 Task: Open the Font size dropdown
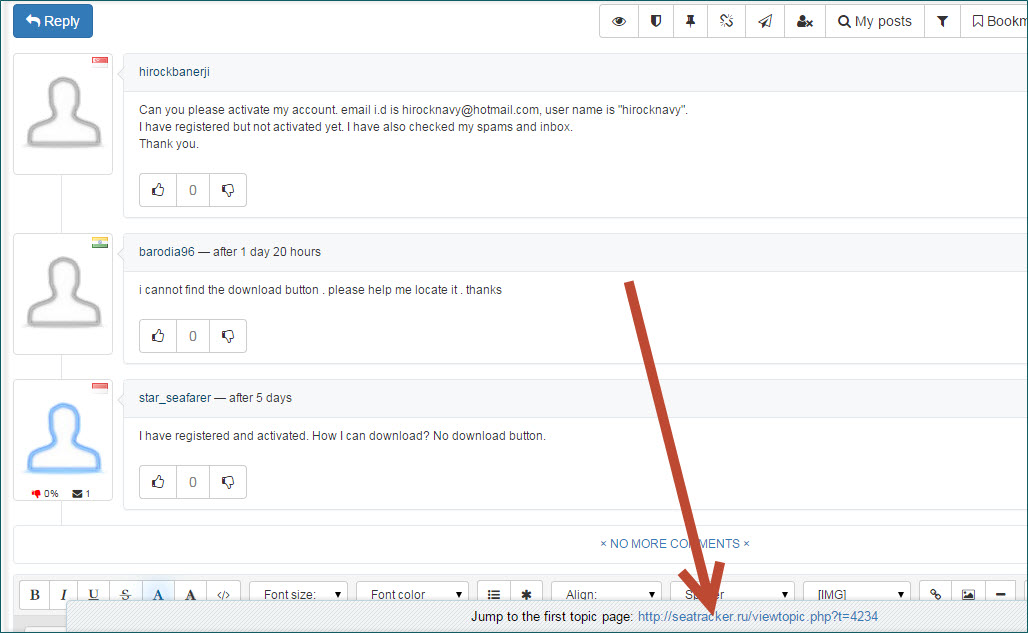coord(298,594)
